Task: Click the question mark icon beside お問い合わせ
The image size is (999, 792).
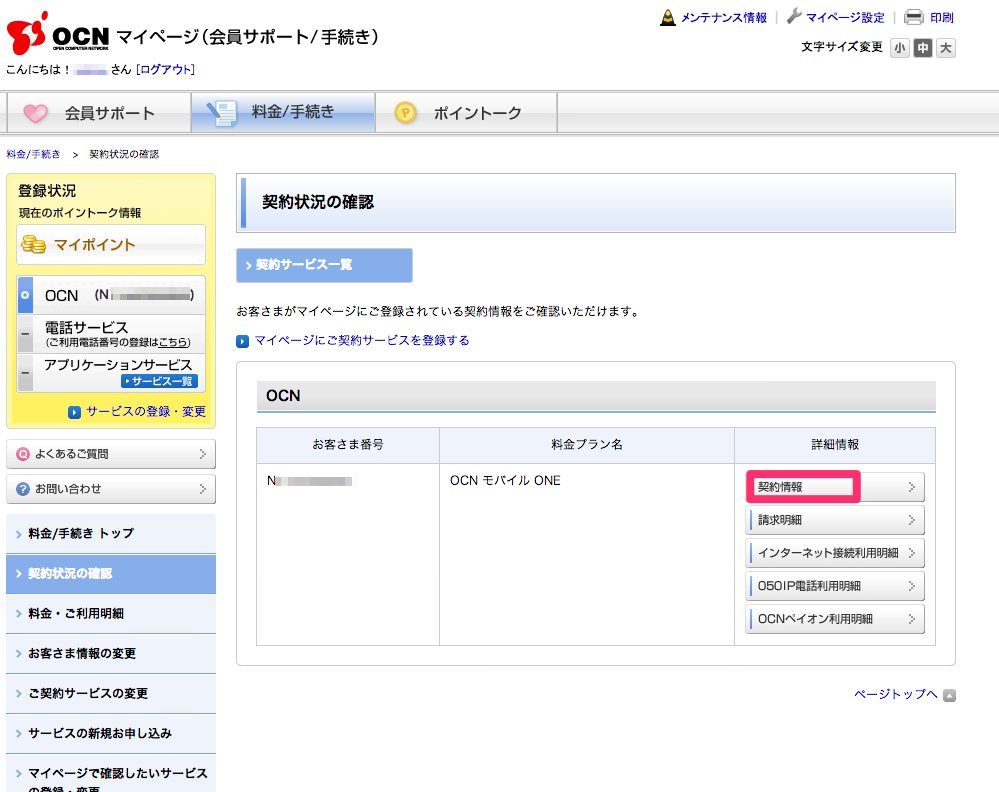Action: (x=23, y=489)
